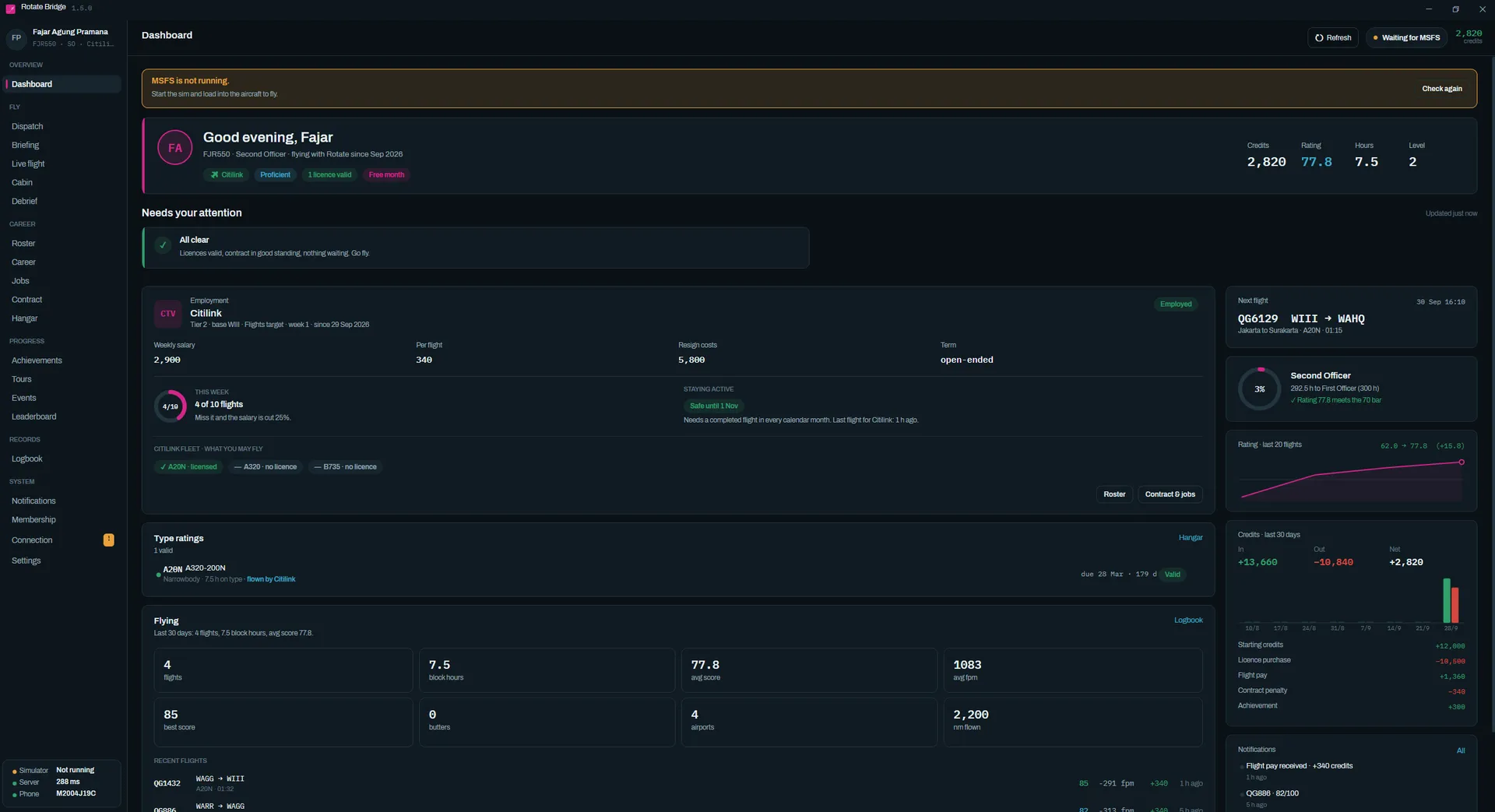This screenshot has height=812, width=1495.
Task: Click the Rotate Bridge app logo icon
Action: click(10, 8)
